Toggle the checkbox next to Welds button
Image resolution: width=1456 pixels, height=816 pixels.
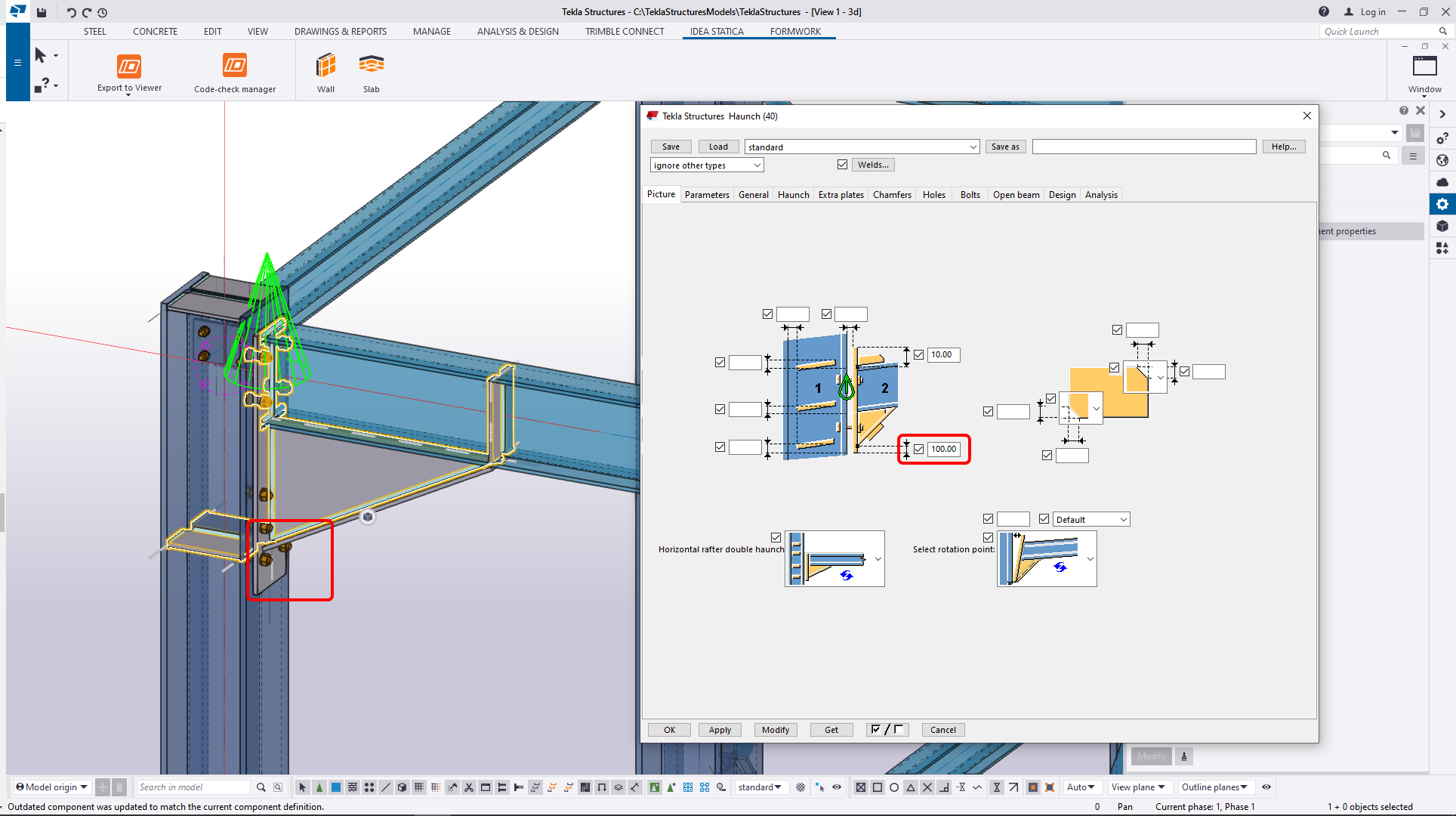pos(842,165)
